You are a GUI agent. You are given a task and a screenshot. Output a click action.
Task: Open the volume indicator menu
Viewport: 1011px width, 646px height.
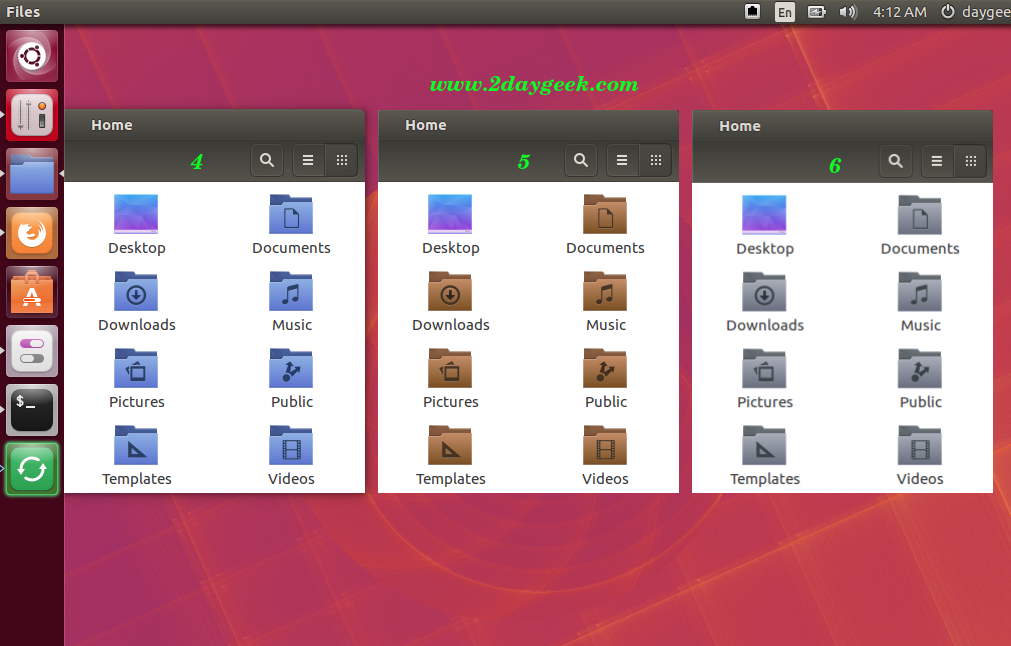(848, 12)
